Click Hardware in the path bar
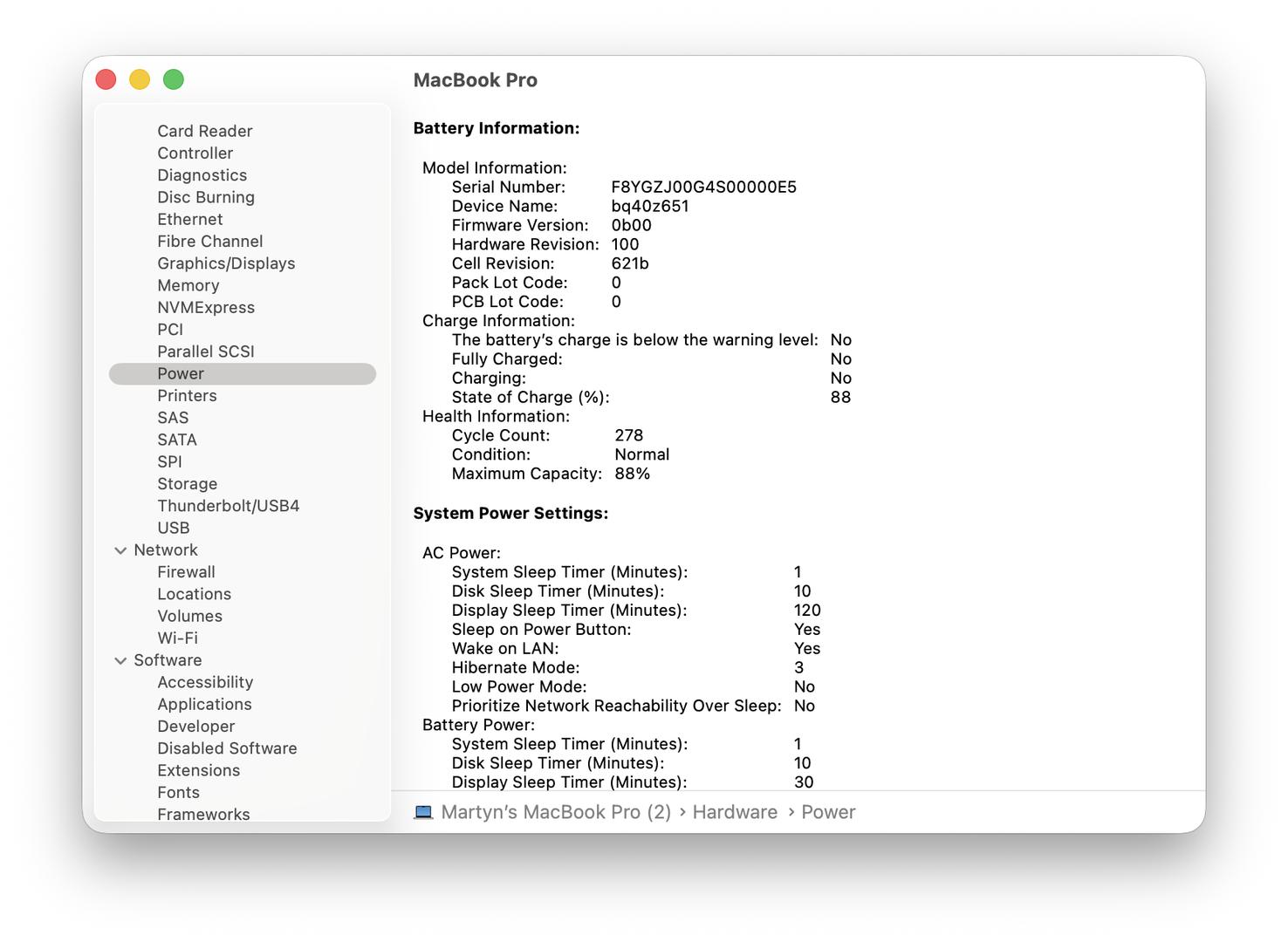This screenshot has width=1288, height=942. [x=734, y=812]
